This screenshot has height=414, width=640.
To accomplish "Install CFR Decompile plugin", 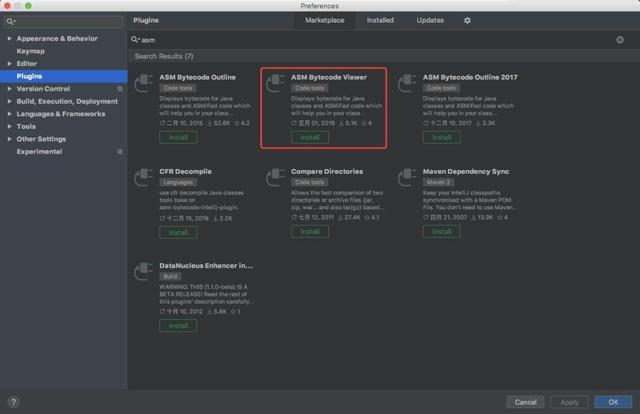I will [x=178, y=232].
